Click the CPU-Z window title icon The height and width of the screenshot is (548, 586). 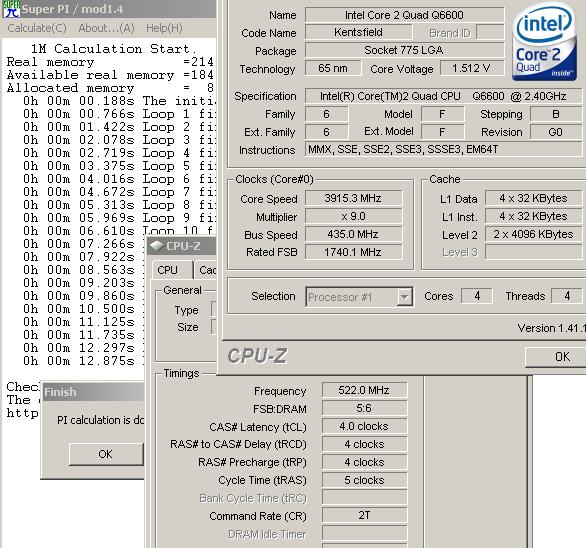pyautogui.click(x=157, y=246)
